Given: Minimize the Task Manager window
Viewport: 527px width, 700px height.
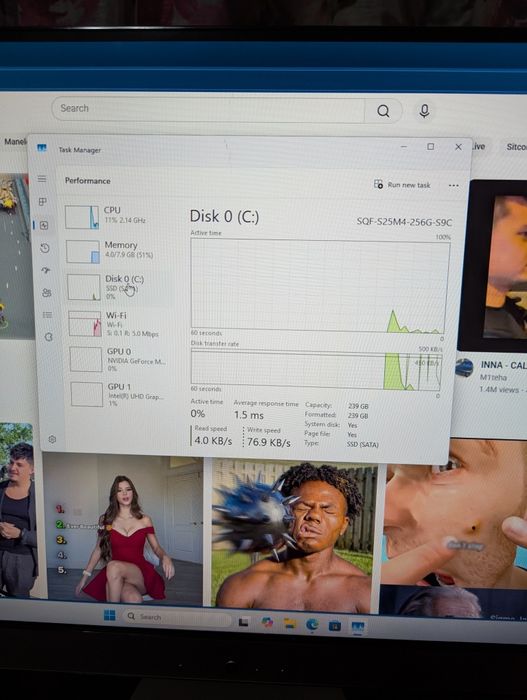Looking at the screenshot, I should (x=403, y=146).
